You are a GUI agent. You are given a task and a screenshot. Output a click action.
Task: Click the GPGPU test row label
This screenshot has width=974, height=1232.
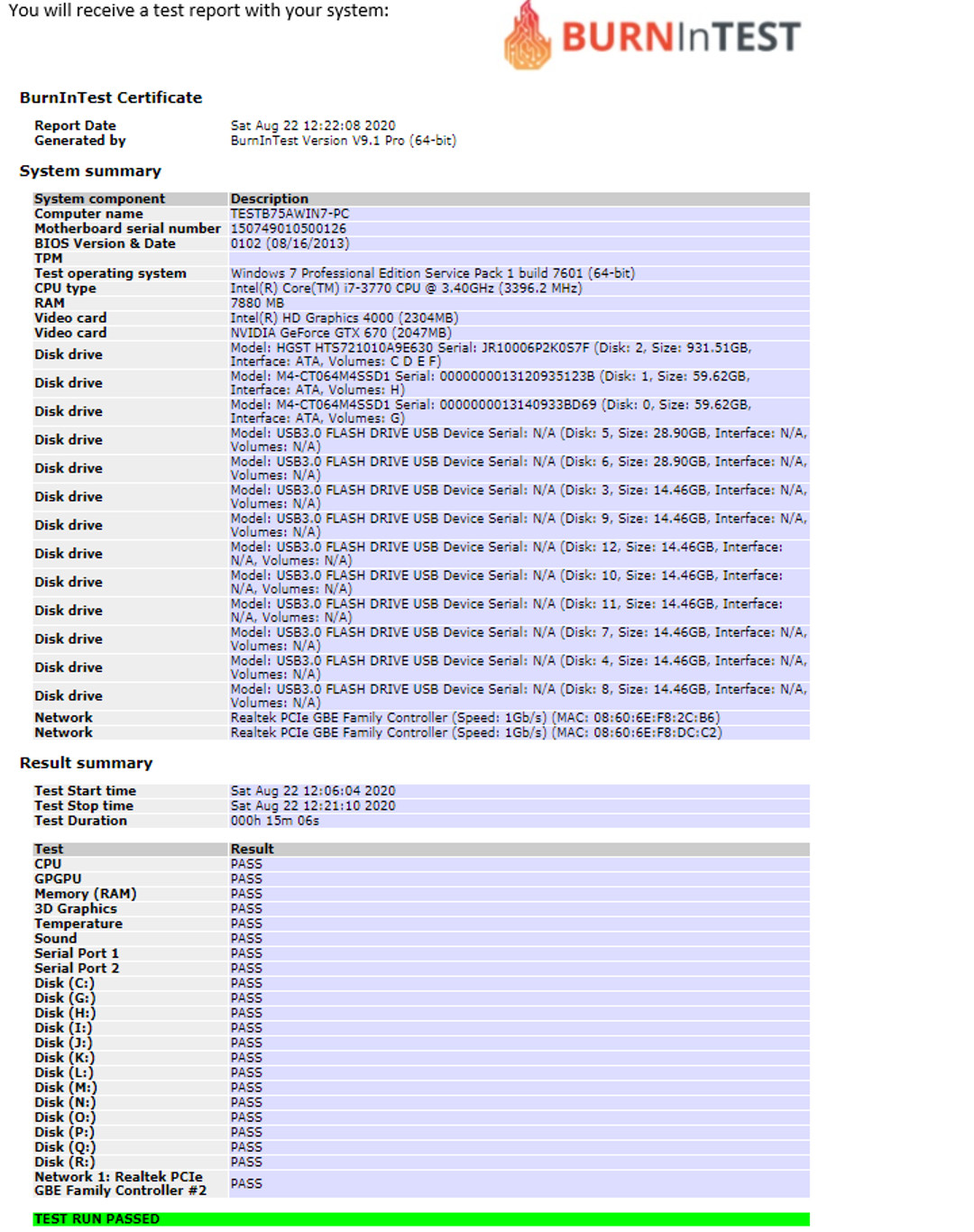(58, 879)
